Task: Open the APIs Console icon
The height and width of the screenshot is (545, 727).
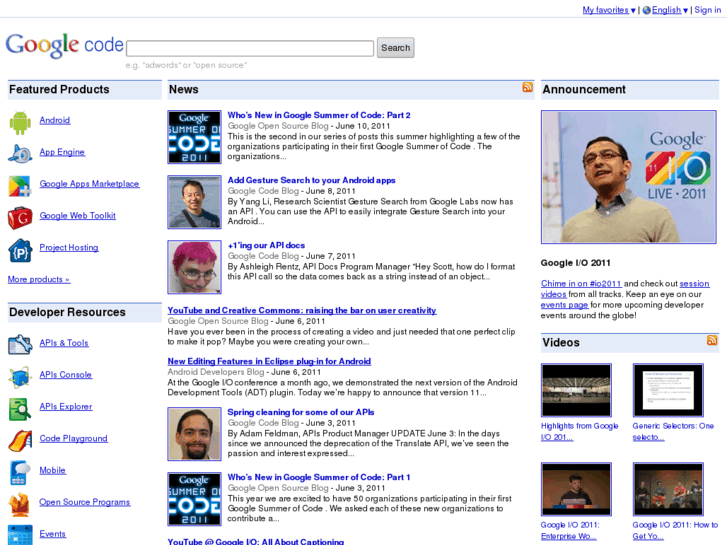Action: (20, 377)
